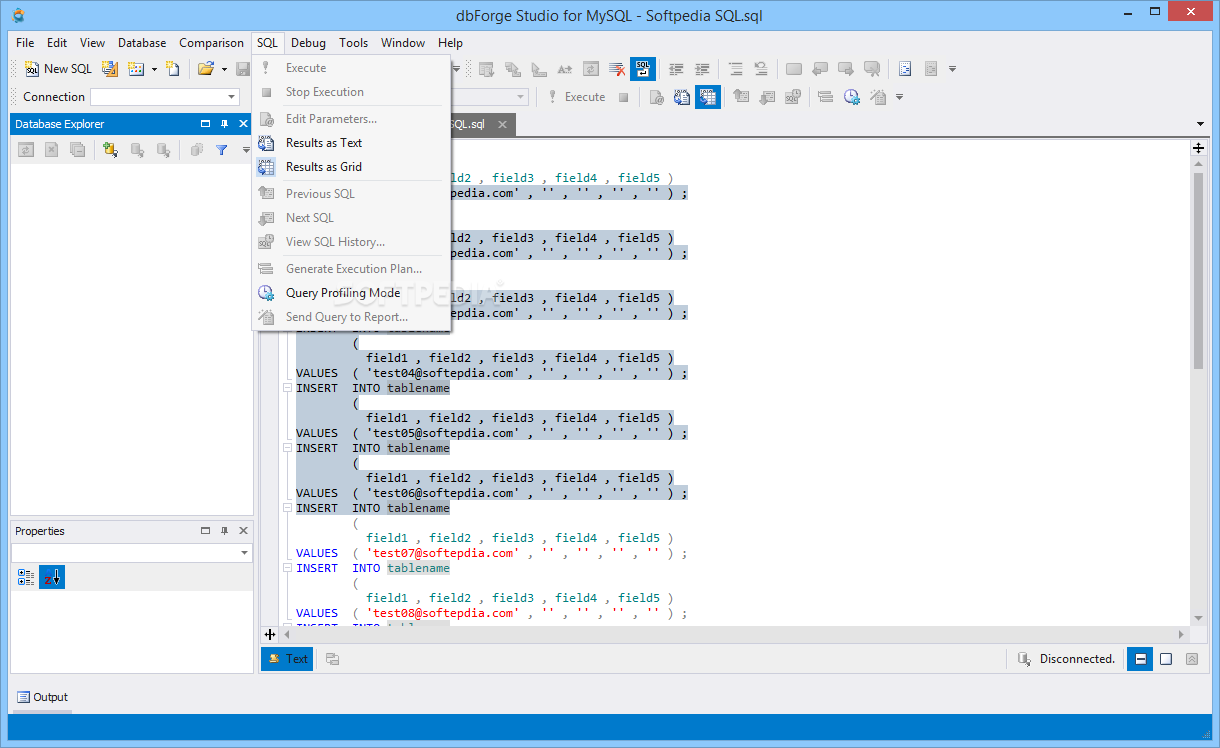Collapse the test06 INSERT statement
Image resolution: width=1220 pixels, height=748 pixels.
pos(287,448)
